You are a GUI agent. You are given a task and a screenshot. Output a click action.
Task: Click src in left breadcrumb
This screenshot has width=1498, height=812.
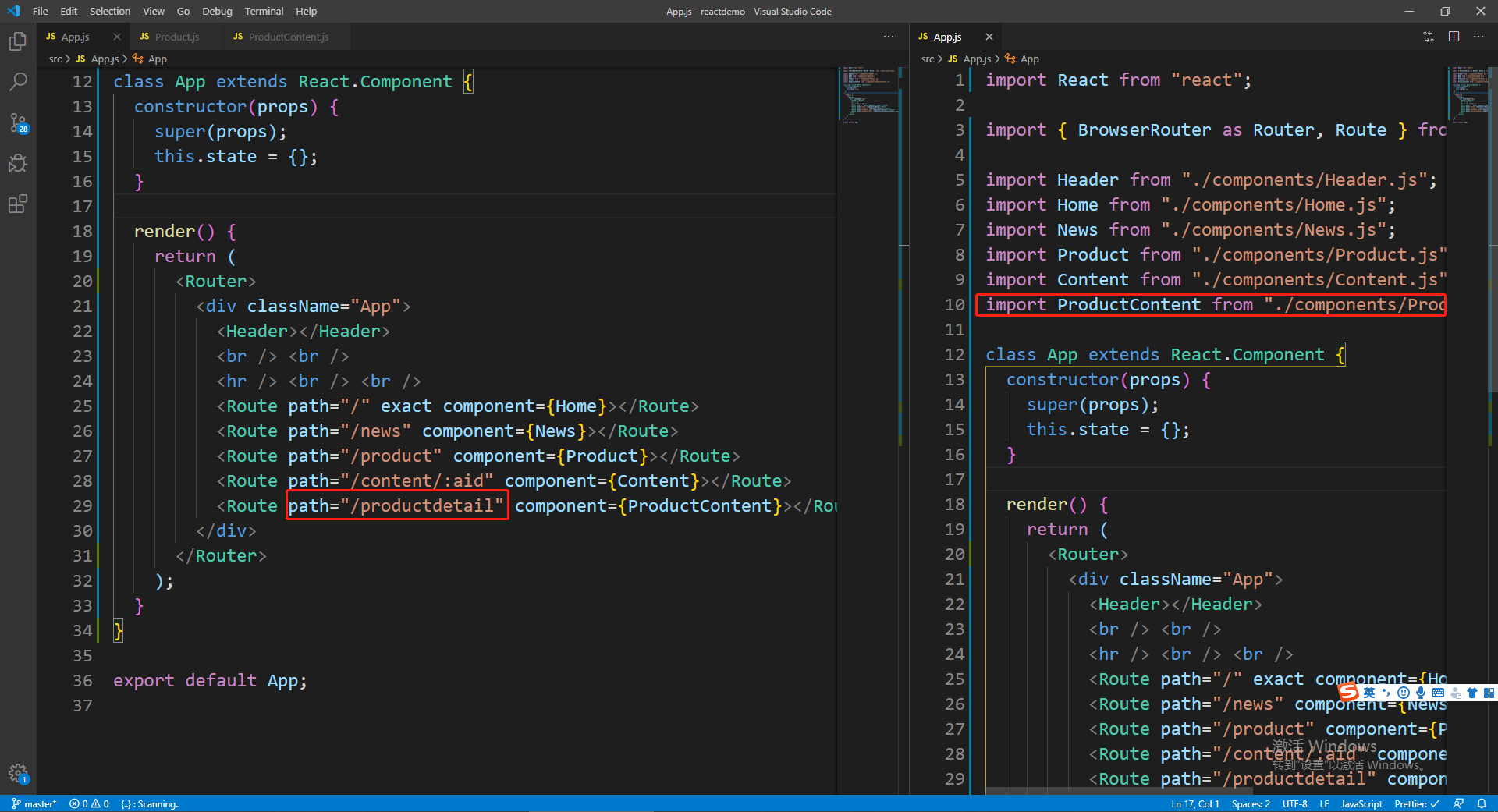coord(55,59)
